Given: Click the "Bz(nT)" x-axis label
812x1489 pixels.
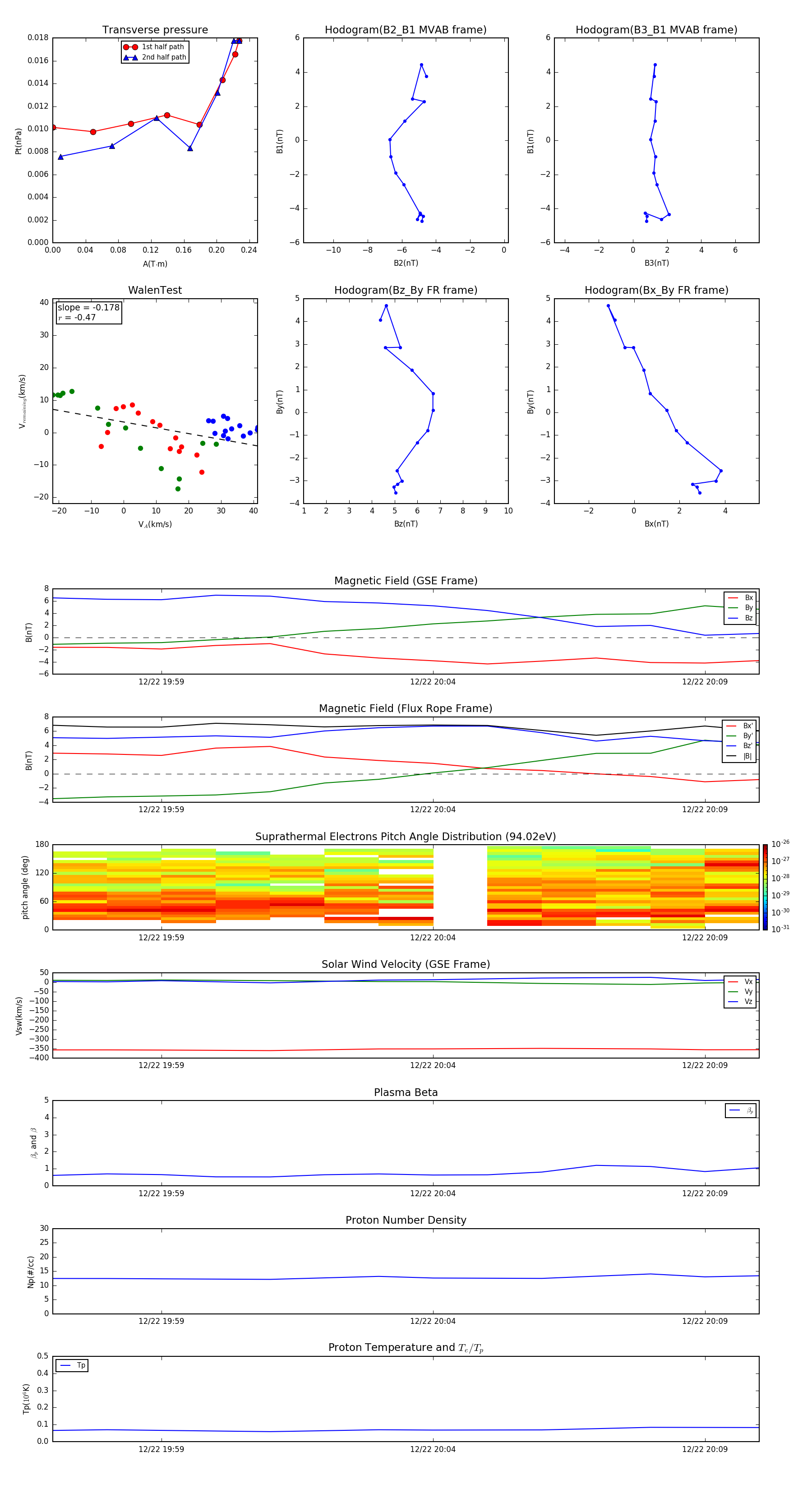Looking at the screenshot, I should (406, 524).
